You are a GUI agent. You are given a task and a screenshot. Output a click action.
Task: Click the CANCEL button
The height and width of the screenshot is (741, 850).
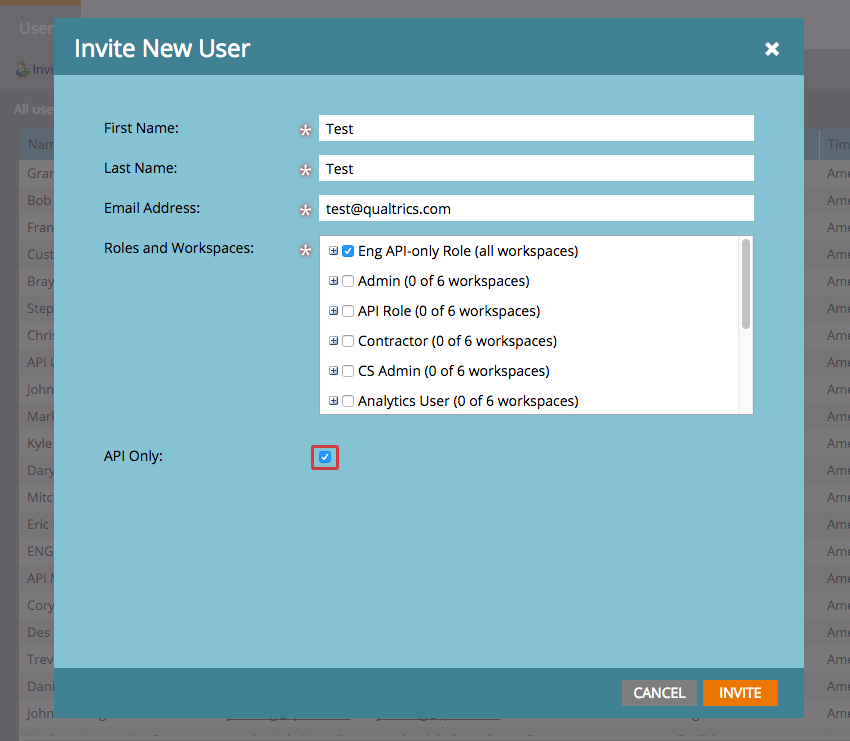pos(659,692)
